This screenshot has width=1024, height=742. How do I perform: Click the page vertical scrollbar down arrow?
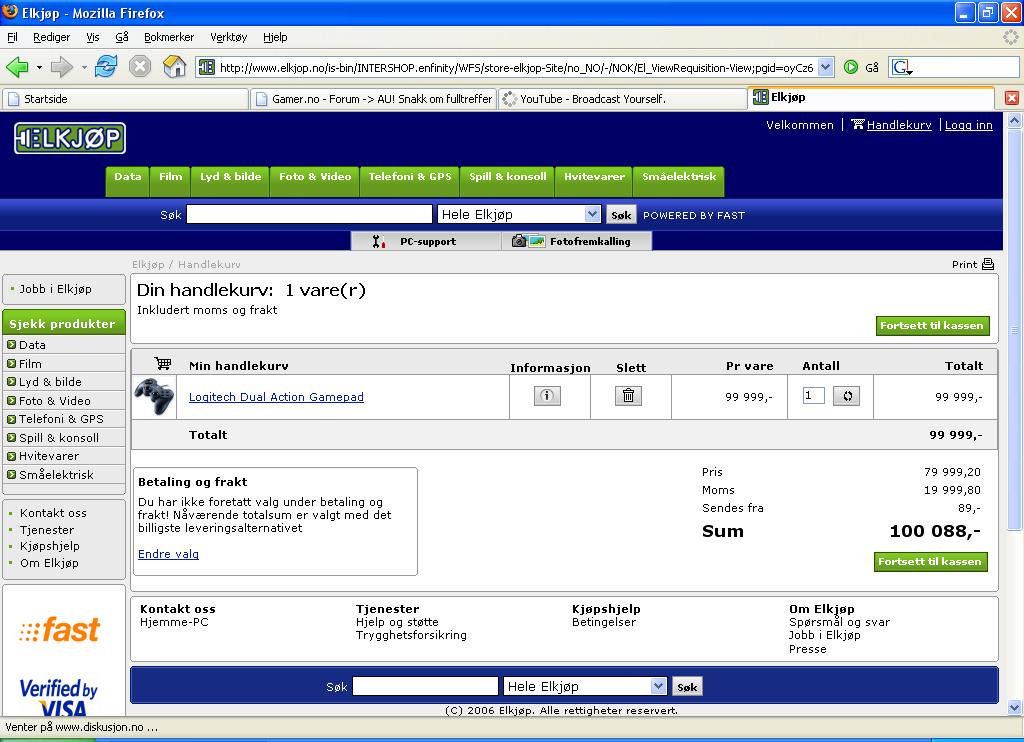click(x=1014, y=707)
